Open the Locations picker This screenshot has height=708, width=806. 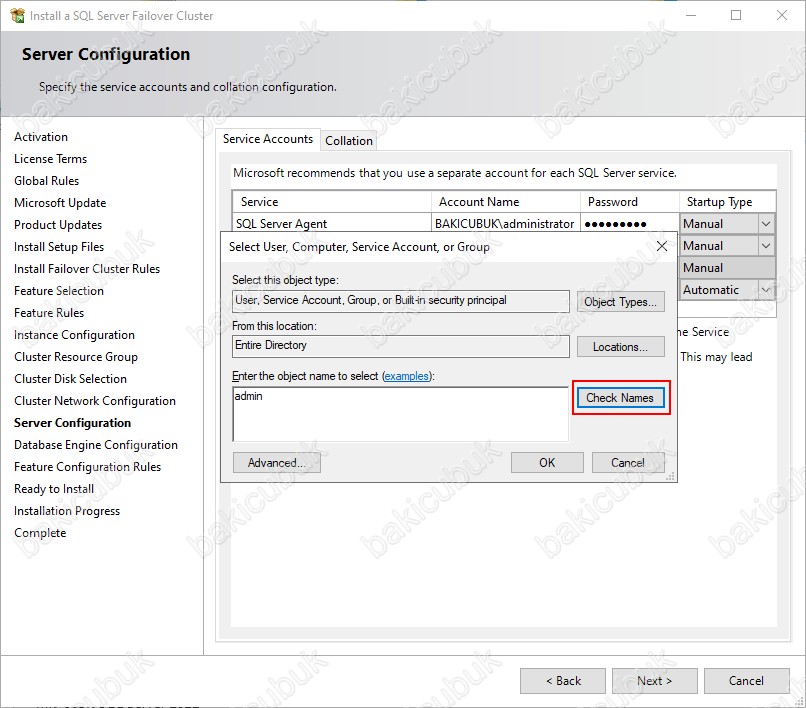pos(620,347)
